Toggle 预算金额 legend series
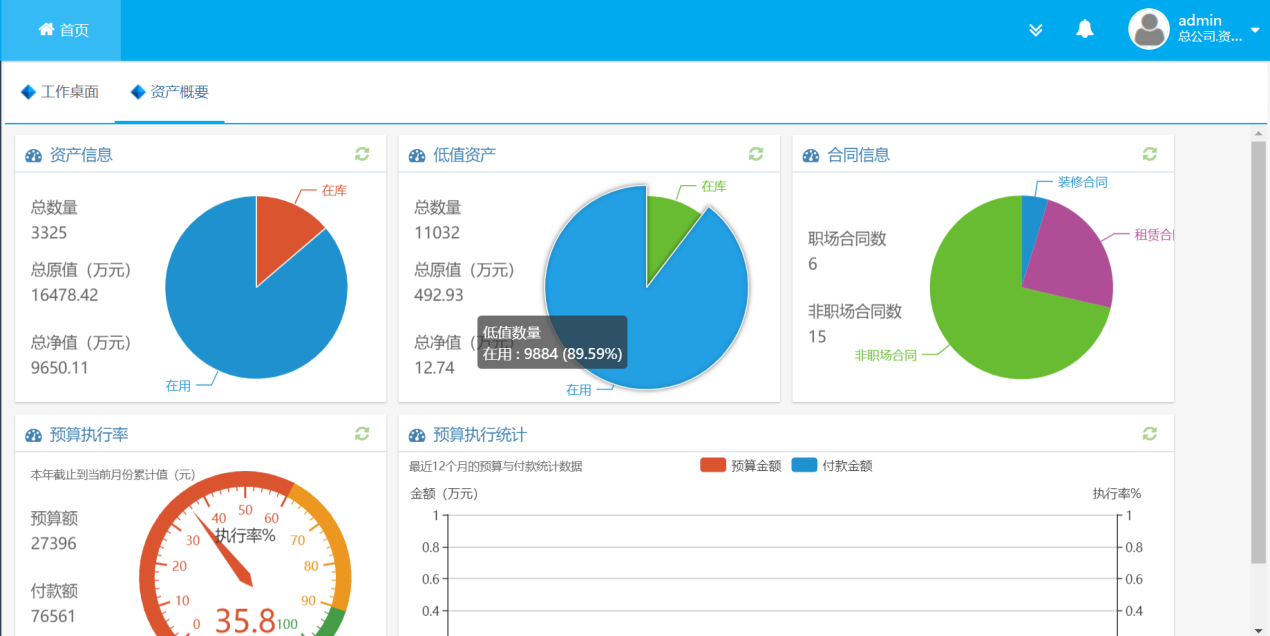This screenshot has width=1270, height=636. (741, 465)
